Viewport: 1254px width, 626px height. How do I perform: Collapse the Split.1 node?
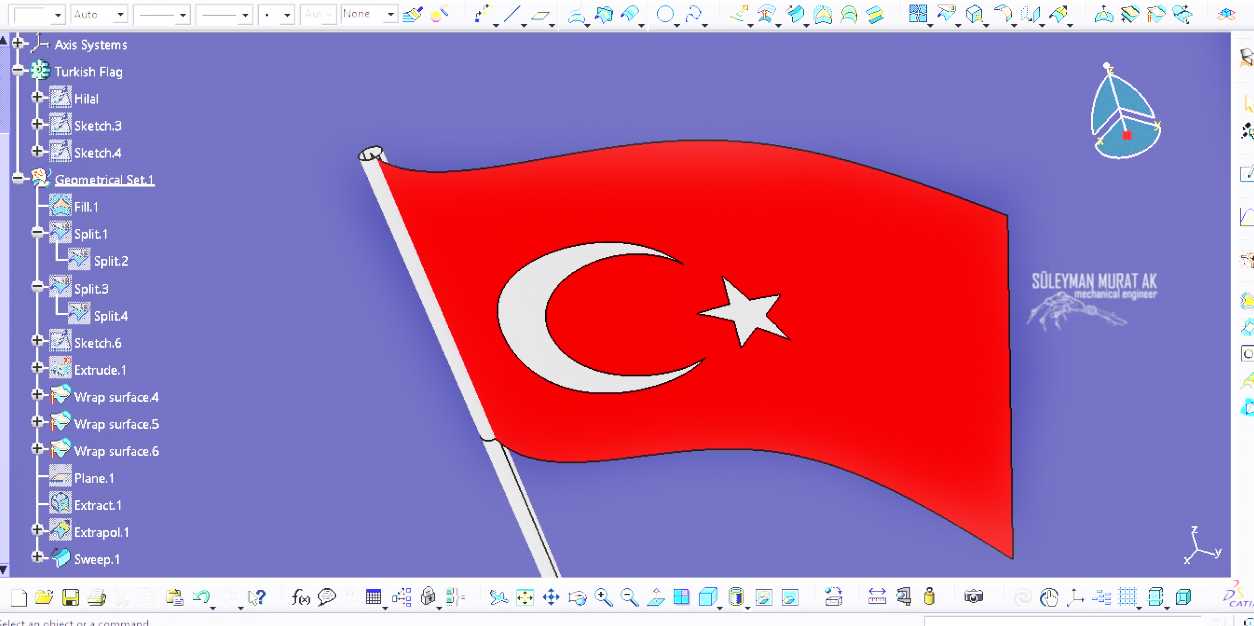click(x=38, y=232)
